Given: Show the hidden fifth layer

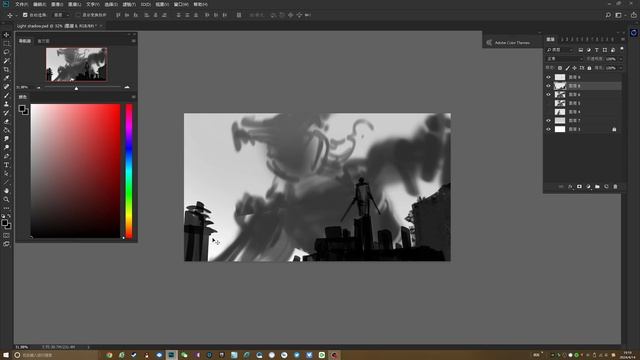Looking at the screenshot, I should point(548,112).
